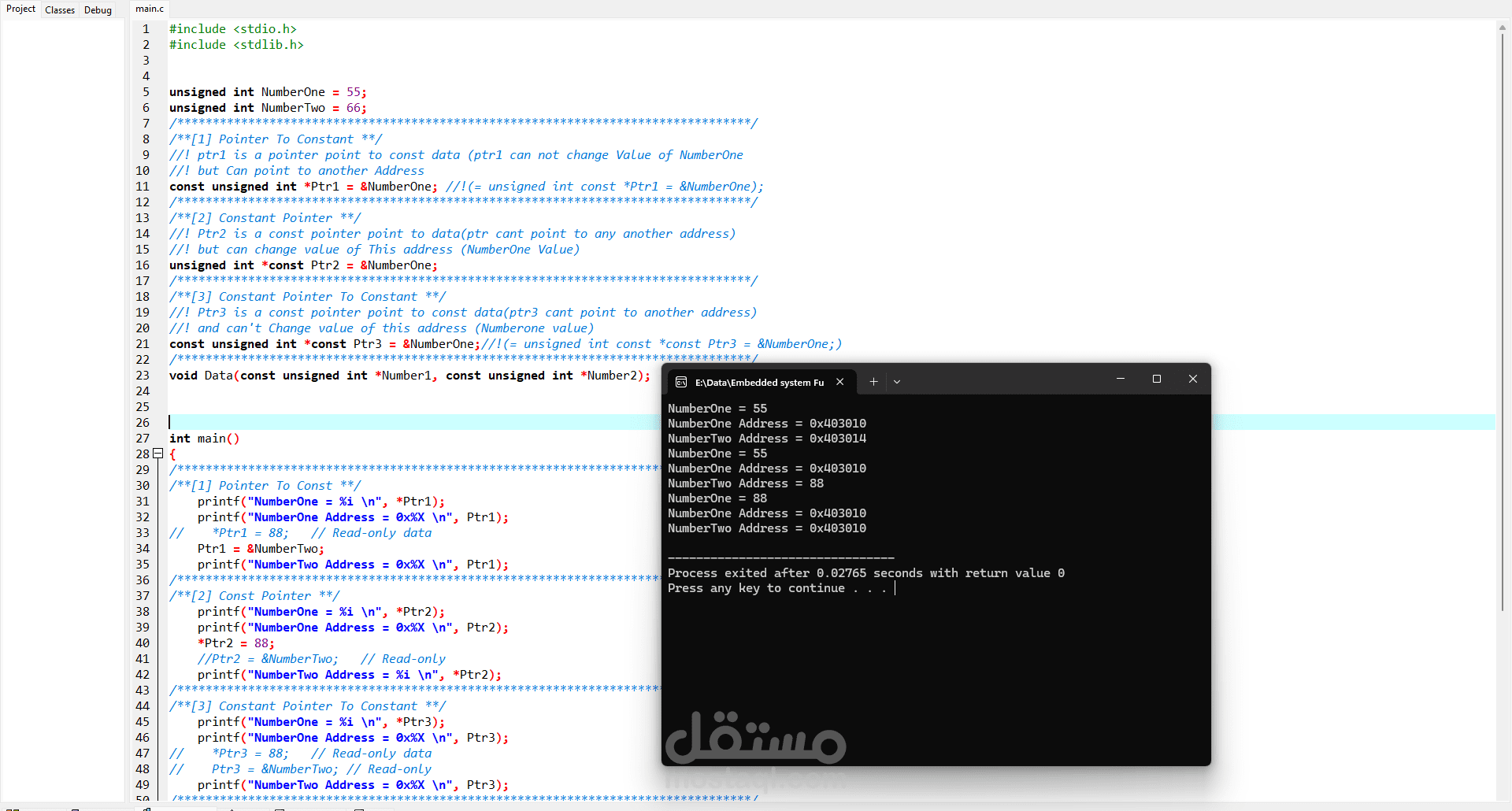Maximize the terminal window
Viewport: 1512px width, 811px height.
[x=1157, y=379]
